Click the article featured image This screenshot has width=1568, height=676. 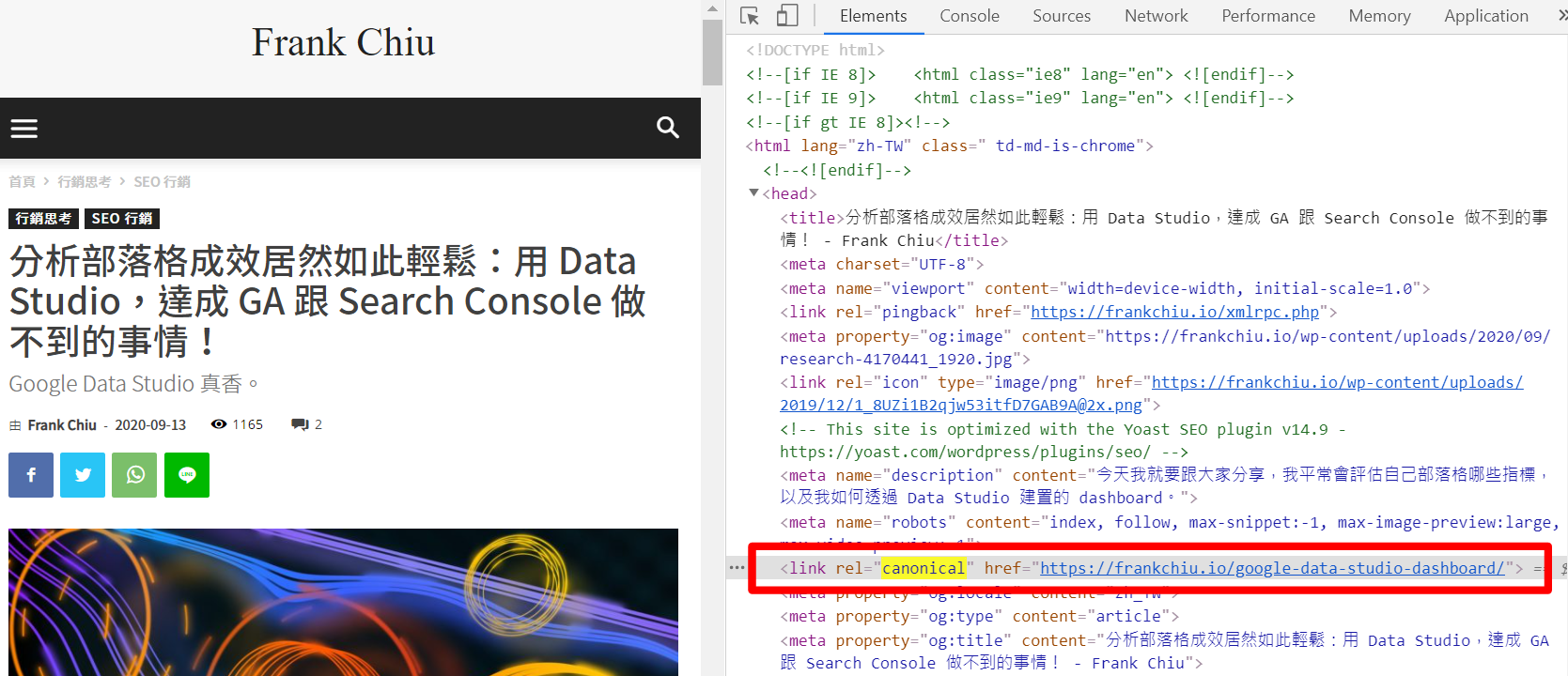(x=343, y=601)
